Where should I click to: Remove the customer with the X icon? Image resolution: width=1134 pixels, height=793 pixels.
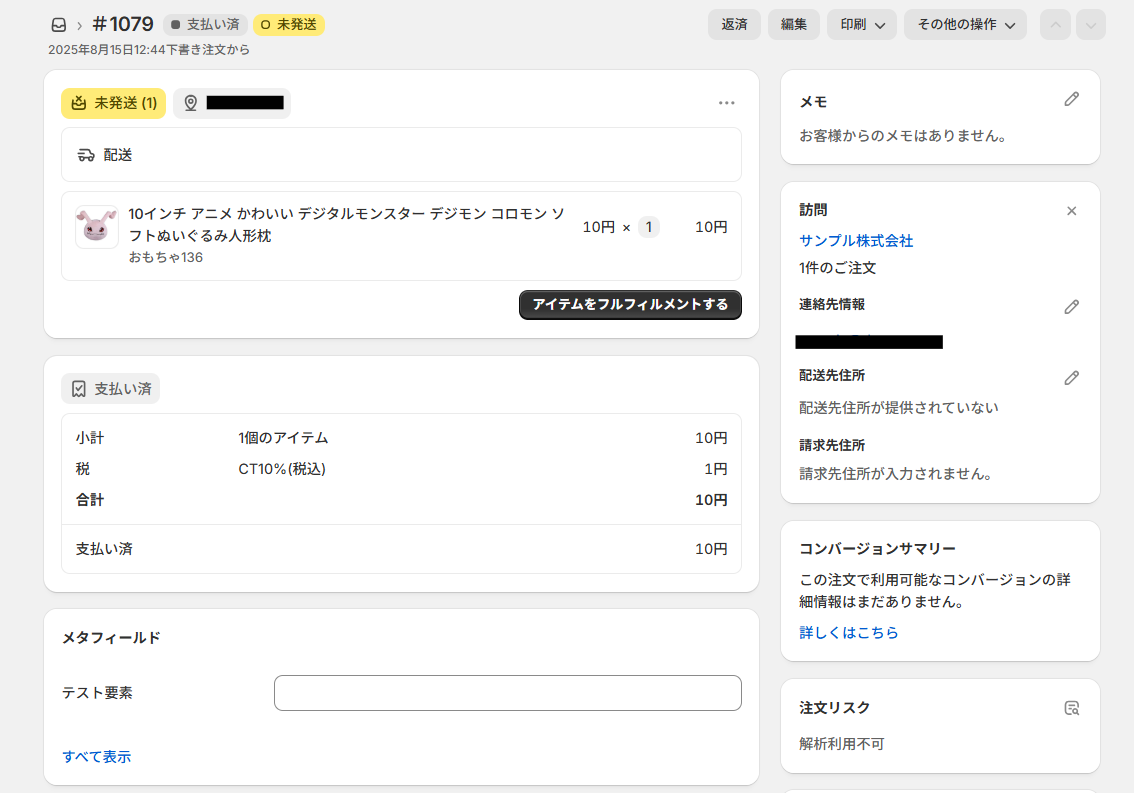[1071, 211]
